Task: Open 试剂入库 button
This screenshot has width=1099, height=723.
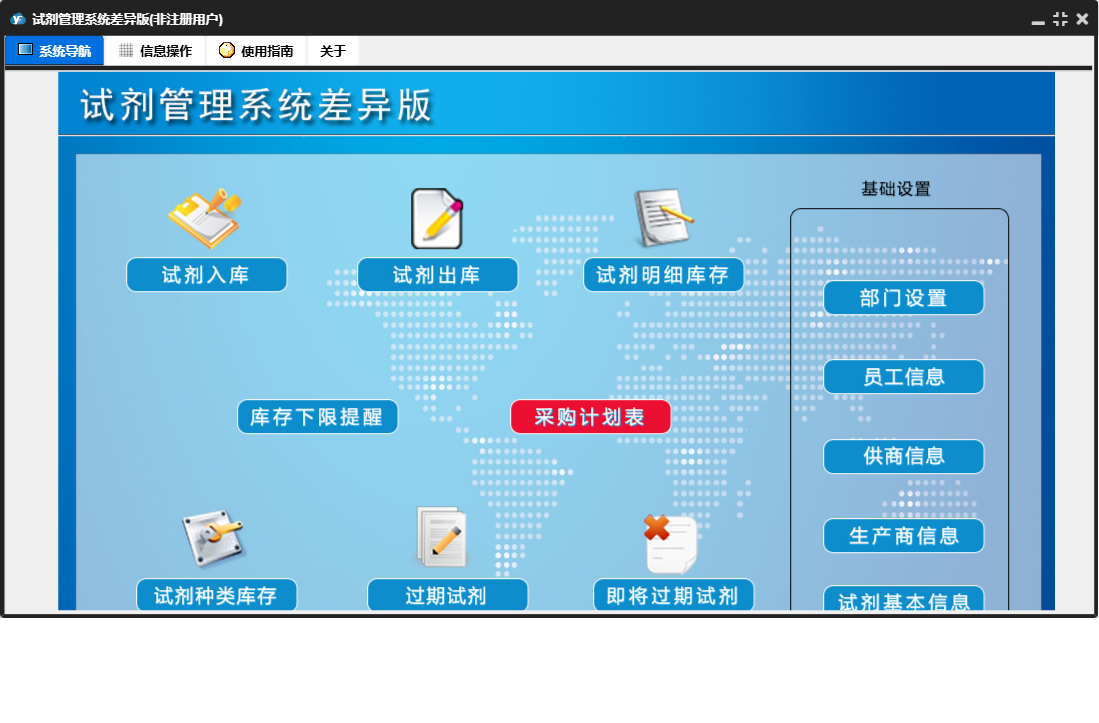Action: [x=206, y=275]
